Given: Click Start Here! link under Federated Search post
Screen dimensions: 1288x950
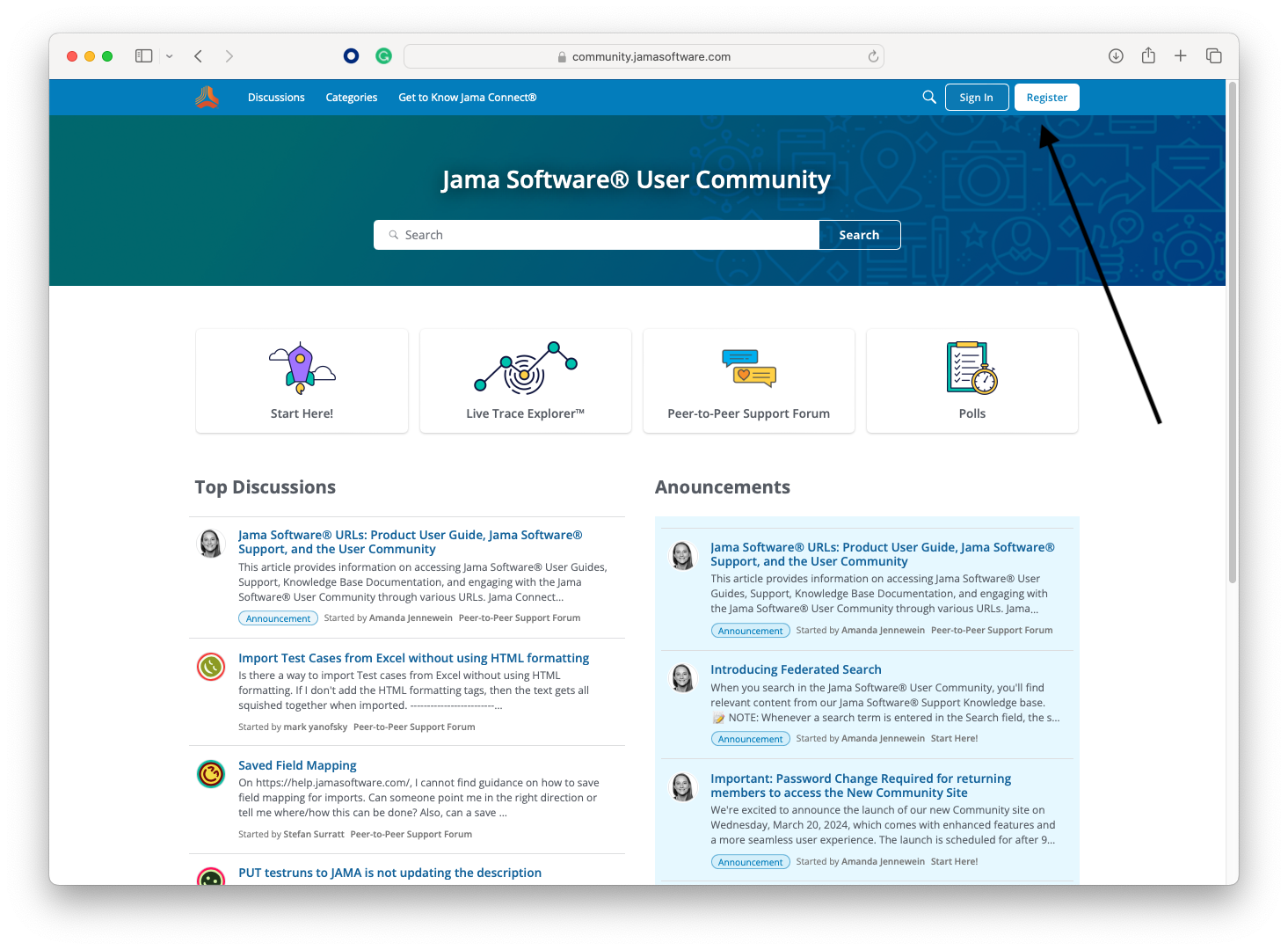Looking at the screenshot, I should click(x=954, y=739).
